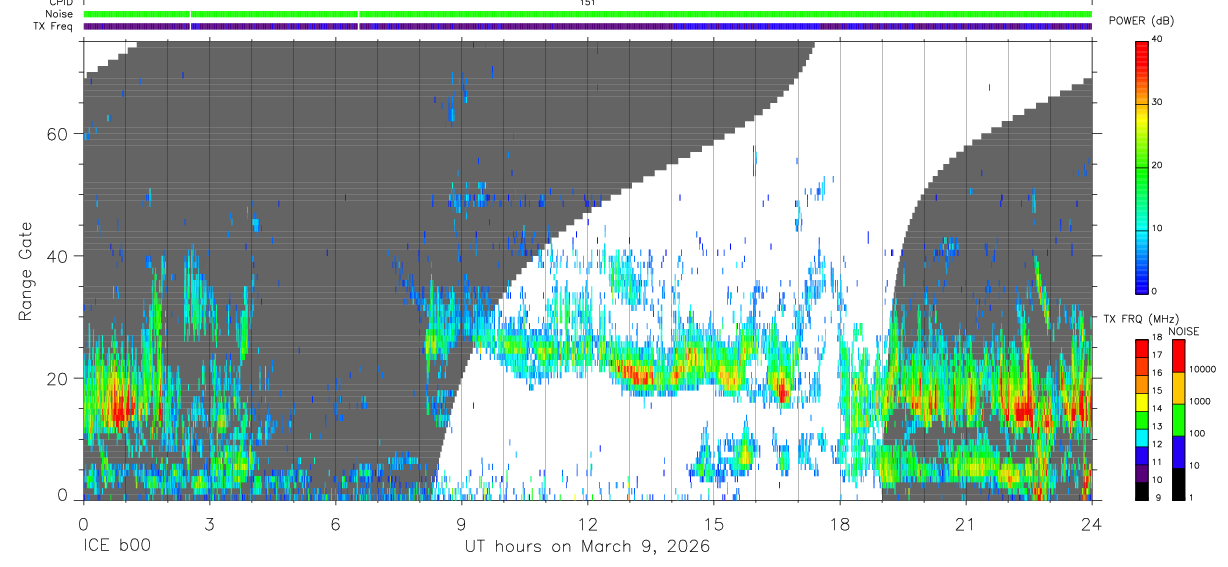Pick the blue swatch in the NOISE legend
This screenshot has width=1228, height=567.
coord(1178,451)
